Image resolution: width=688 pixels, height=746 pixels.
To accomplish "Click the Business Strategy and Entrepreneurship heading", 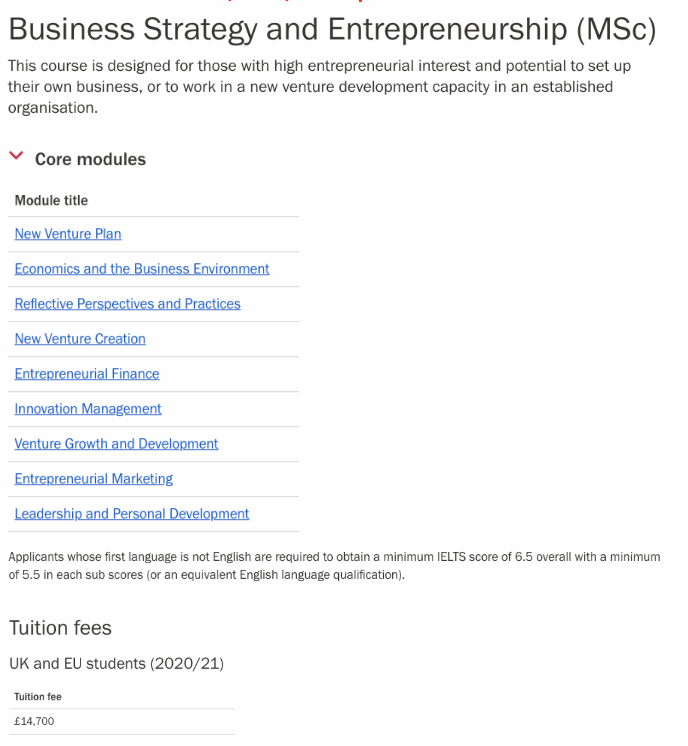I will click(332, 29).
